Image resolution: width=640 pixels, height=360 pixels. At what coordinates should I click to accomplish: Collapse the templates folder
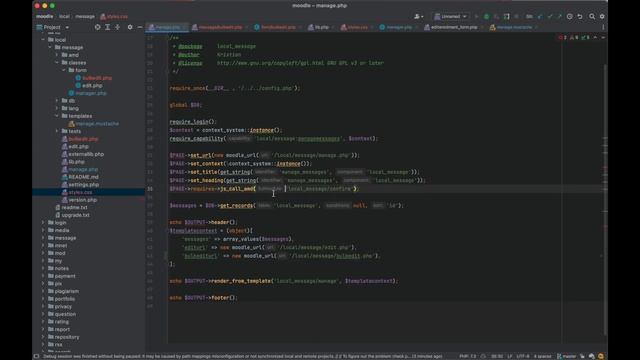[x=57, y=116]
